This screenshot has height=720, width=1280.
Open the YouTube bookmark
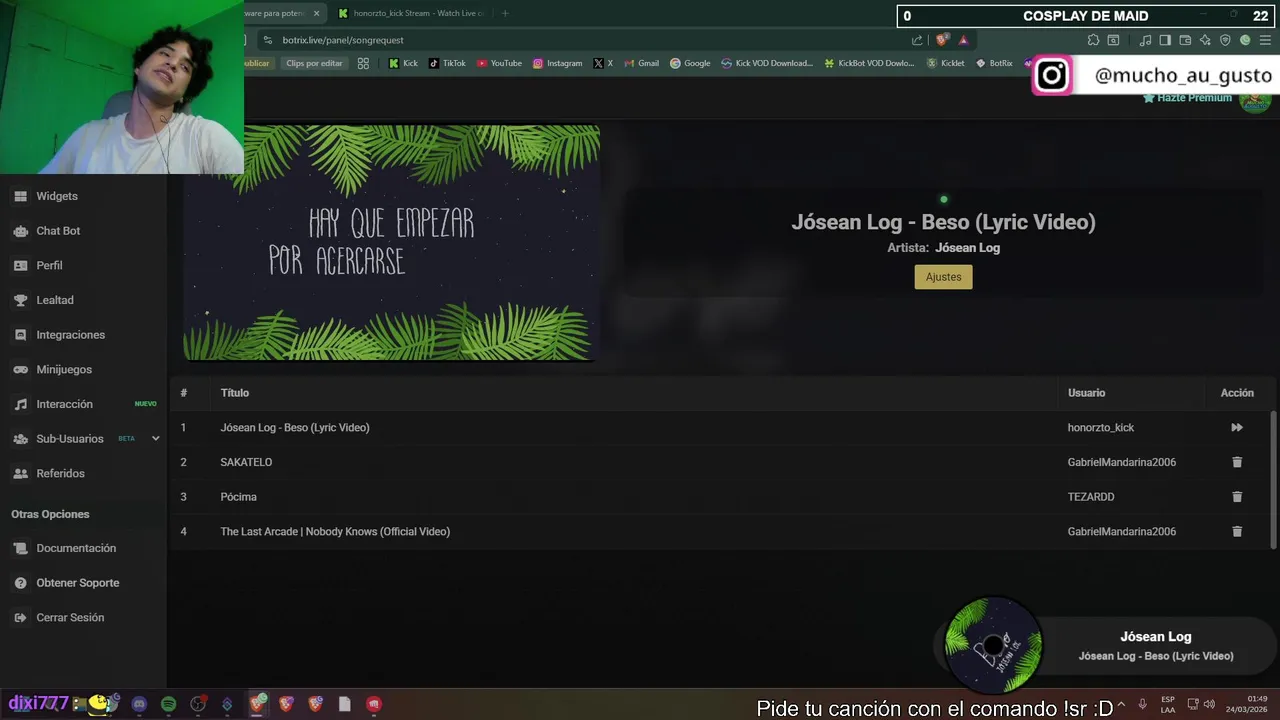(x=499, y=63)
